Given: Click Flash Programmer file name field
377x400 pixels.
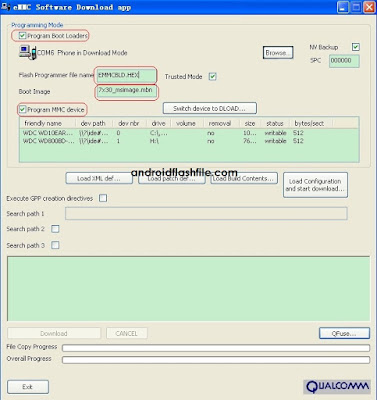Looking at the screenshot, I should 126,75.
